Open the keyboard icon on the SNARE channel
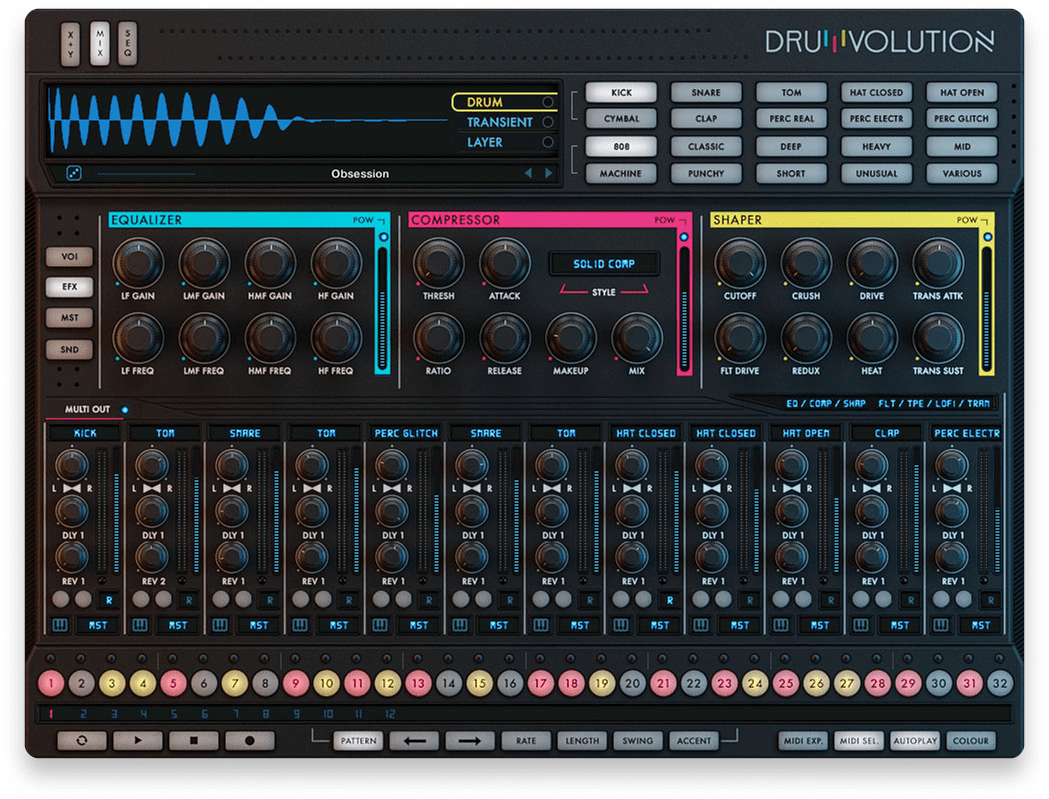This screenshot has width=1049, height=799. click(221, 624)
